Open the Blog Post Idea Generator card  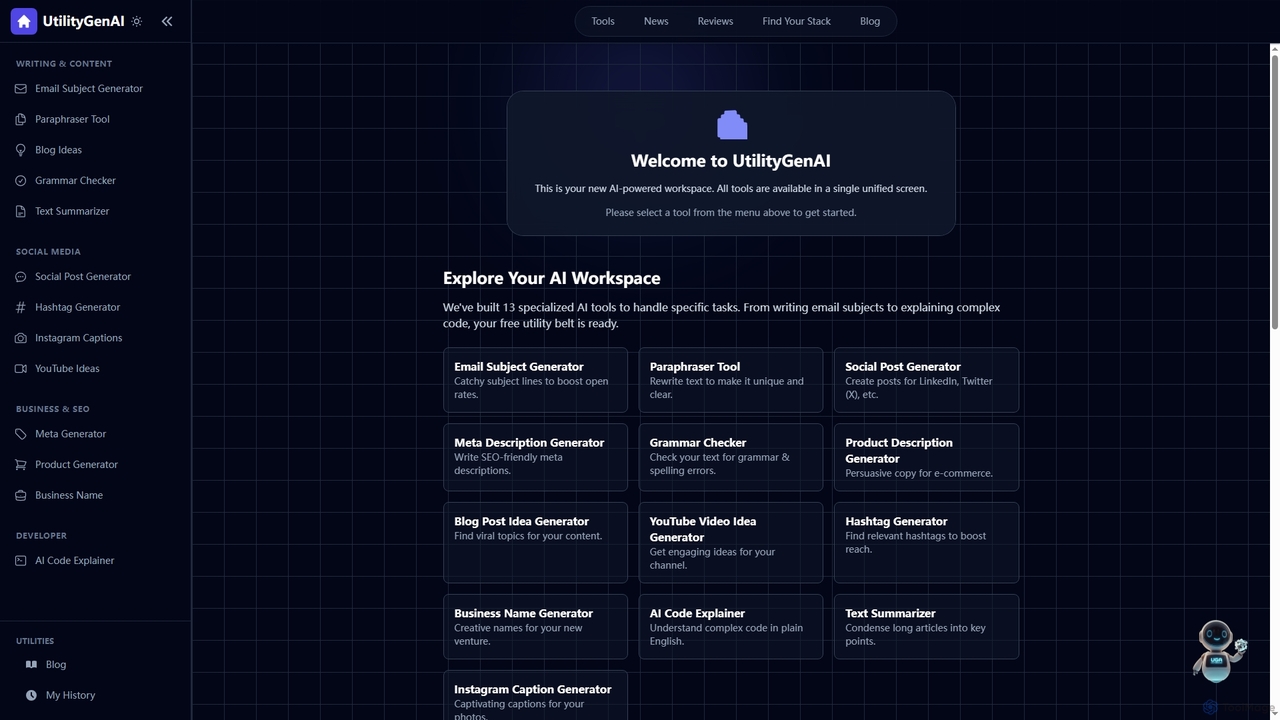(535, 543)
